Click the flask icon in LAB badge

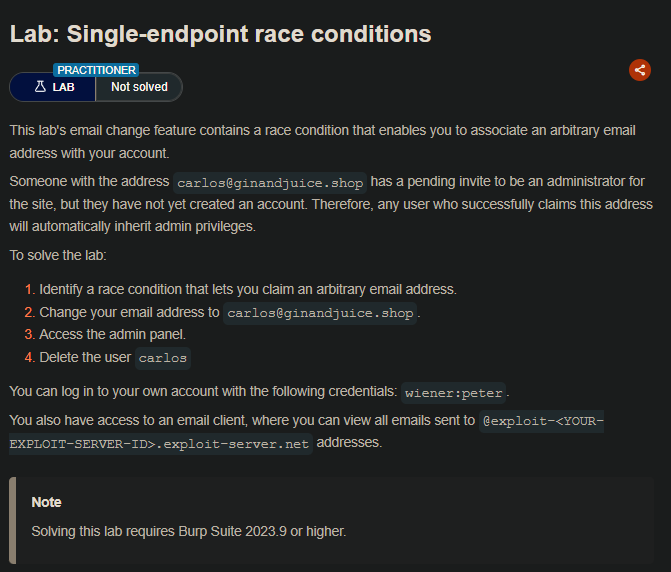coord(41,87)
